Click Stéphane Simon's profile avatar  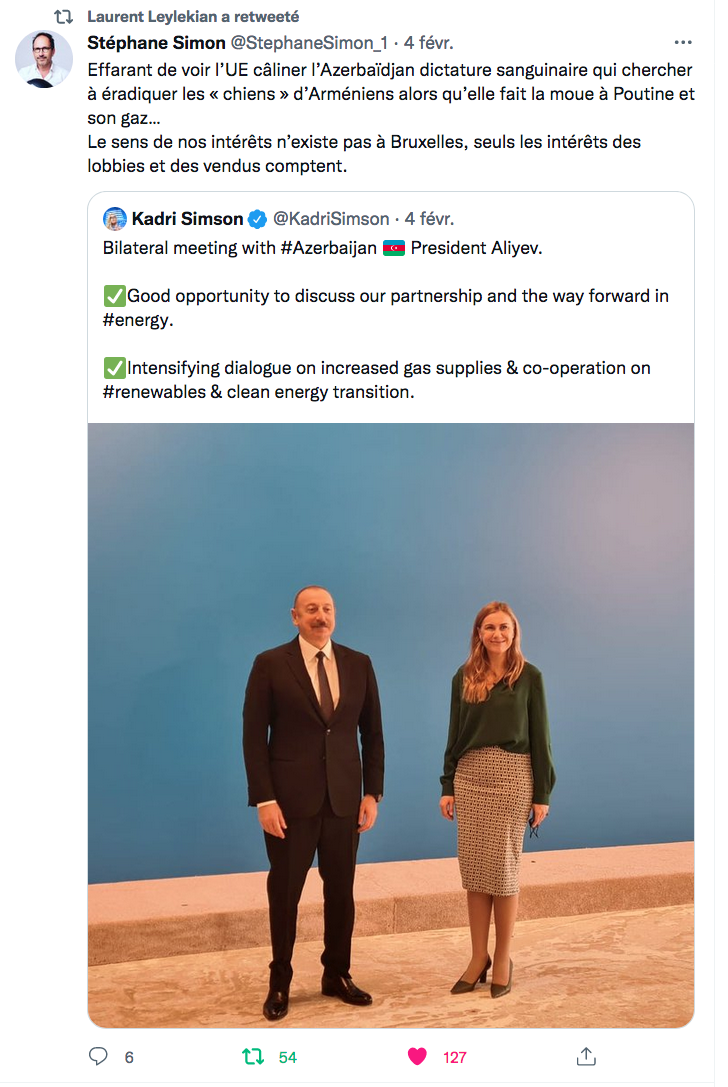click(44, 59)
